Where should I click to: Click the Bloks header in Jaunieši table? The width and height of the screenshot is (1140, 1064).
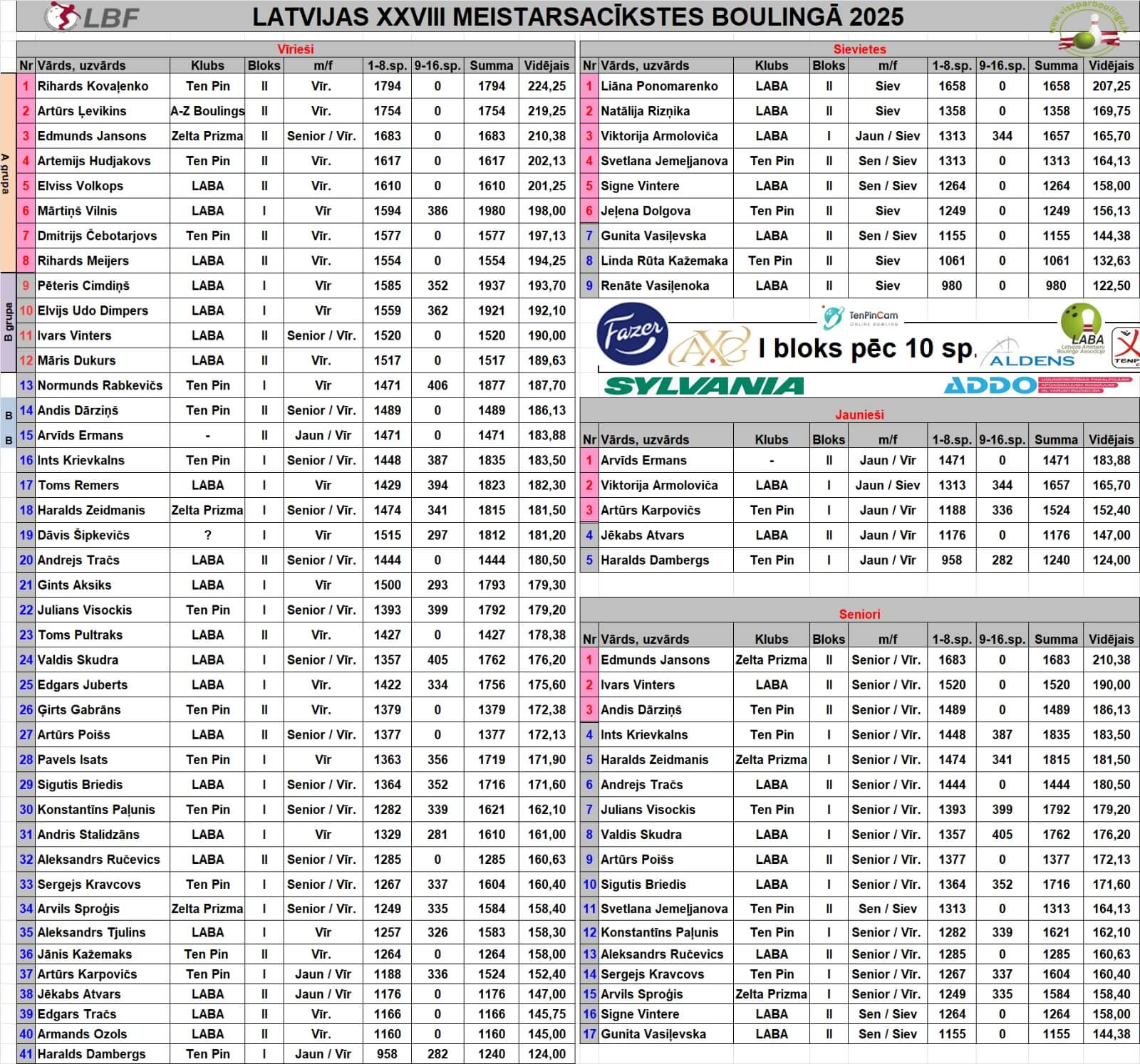[829, 439]
